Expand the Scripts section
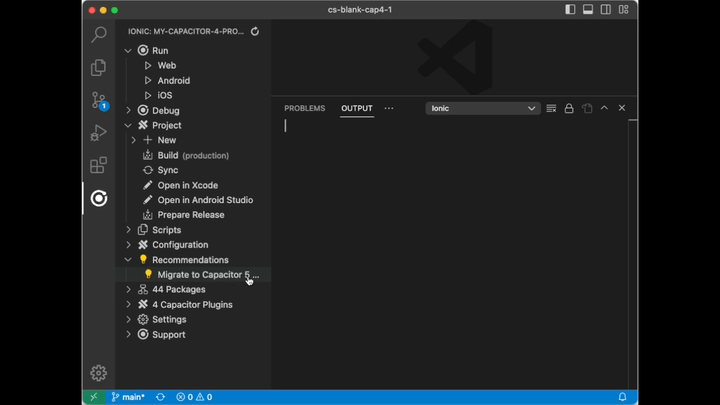720x405 pixels. [128, 230]
